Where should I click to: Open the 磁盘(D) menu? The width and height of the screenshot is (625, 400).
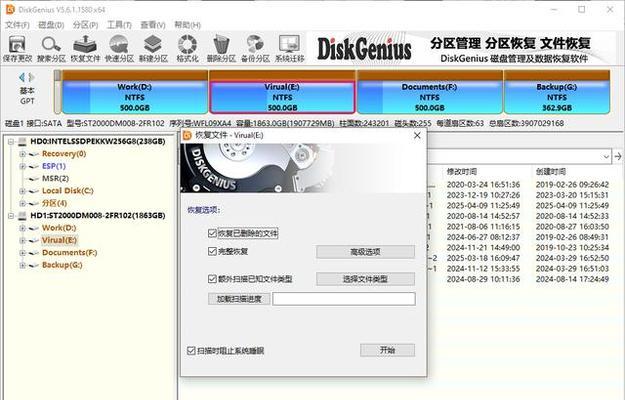tap(51, 25)
